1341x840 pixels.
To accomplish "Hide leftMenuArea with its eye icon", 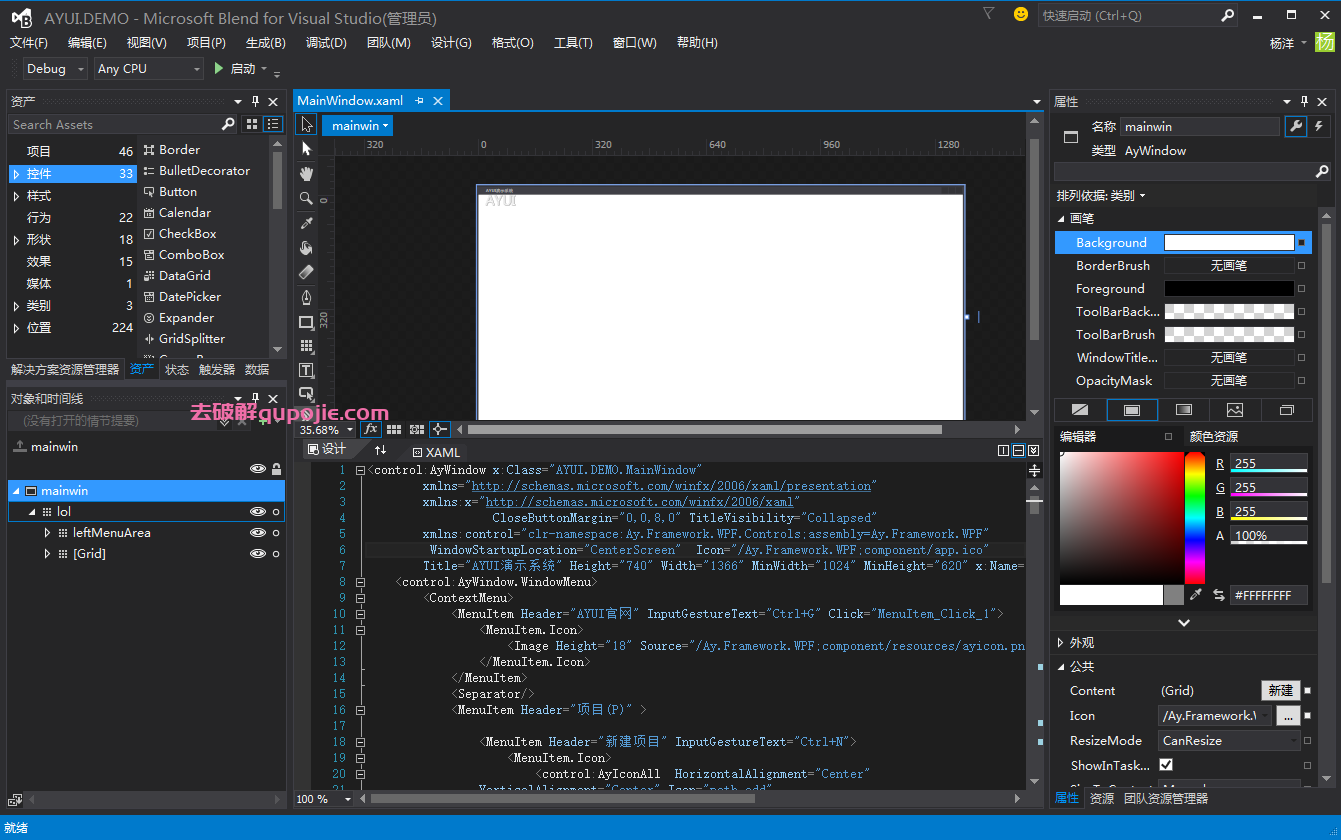I will coord(258,533).
